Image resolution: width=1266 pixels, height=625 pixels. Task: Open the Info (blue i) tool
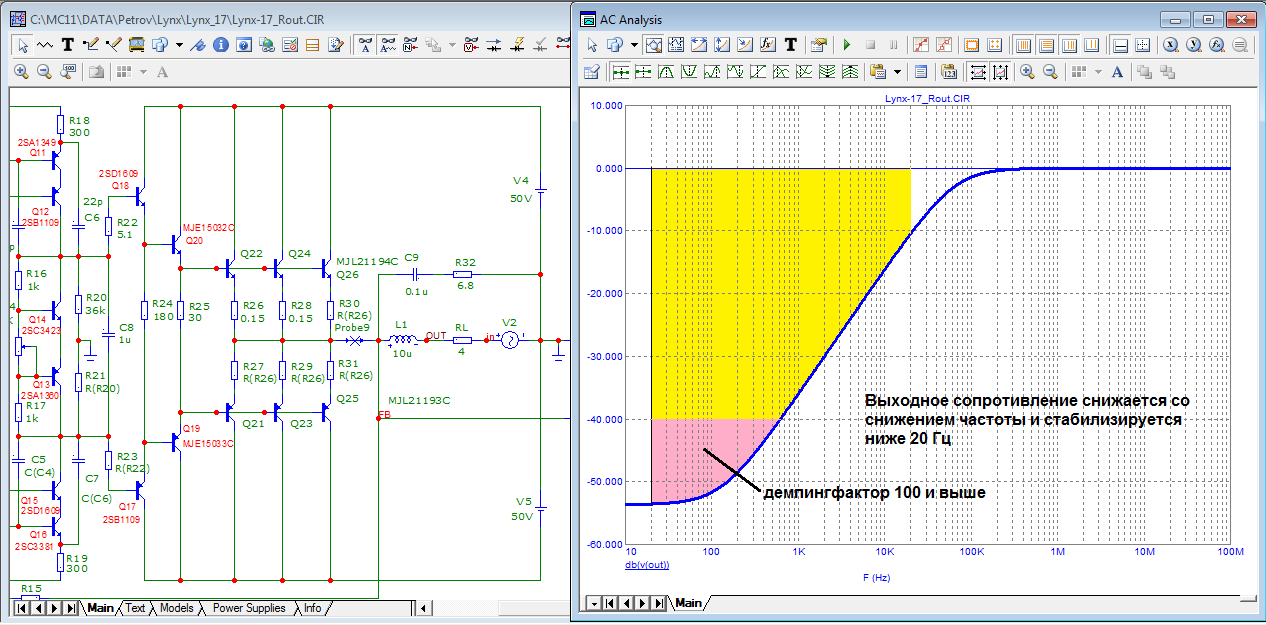click(221, 45)
